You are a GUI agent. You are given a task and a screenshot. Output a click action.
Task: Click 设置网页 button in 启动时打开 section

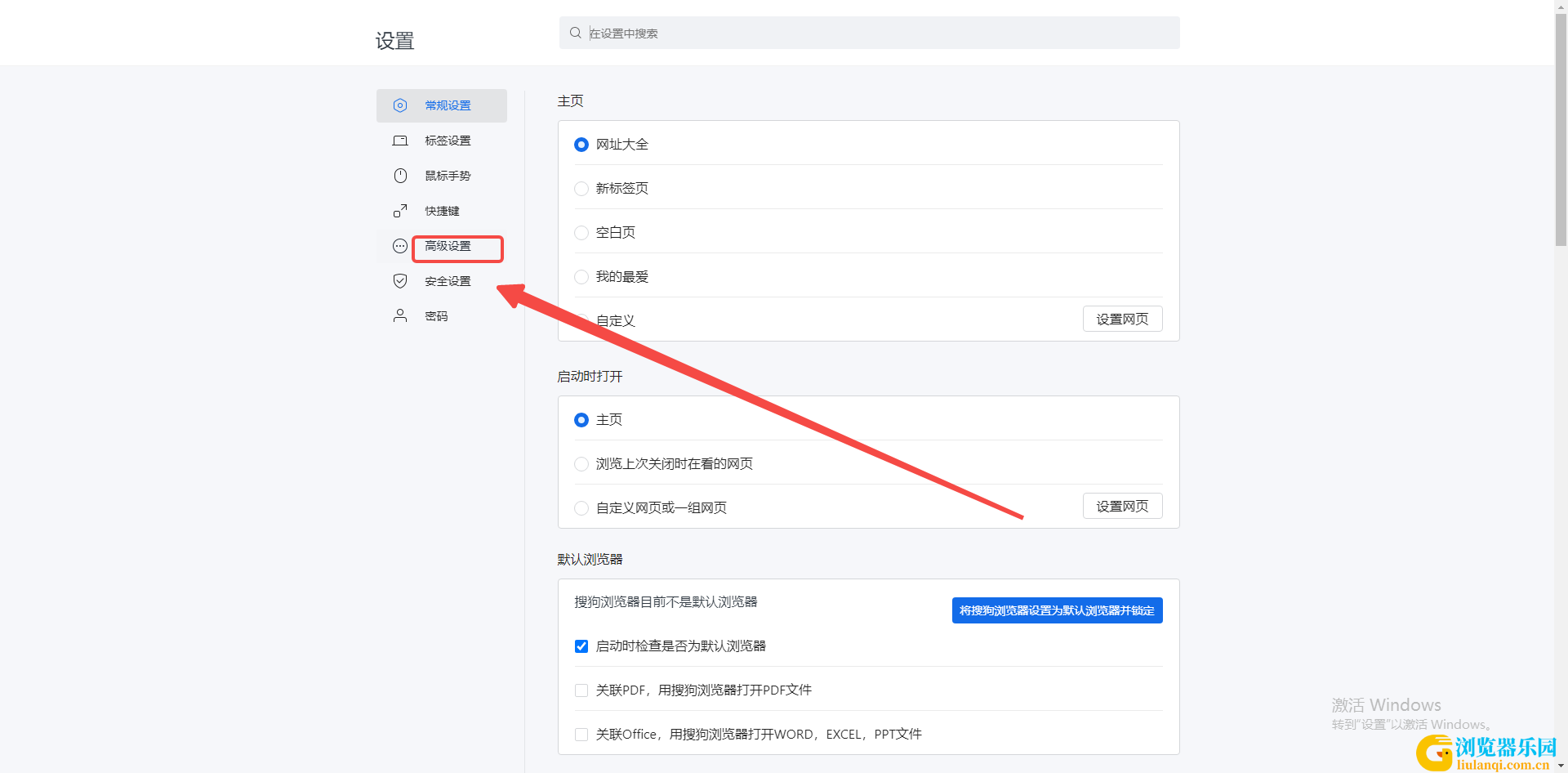click(x=1122, y=506)
